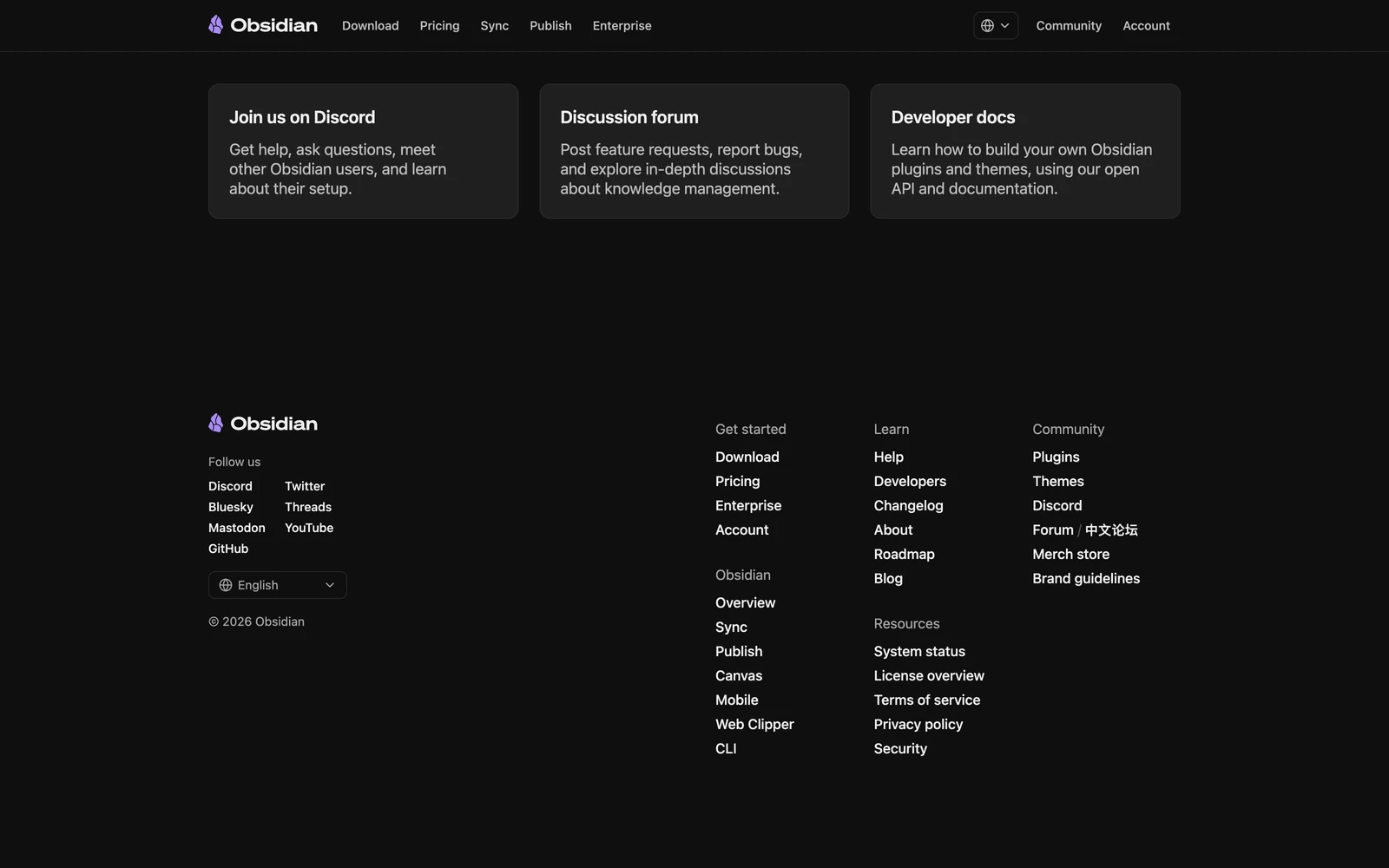The width and height of the screenshot is (1389, 868).
Task: Open Sync in the Obsidian footer column
Action: 731,627
